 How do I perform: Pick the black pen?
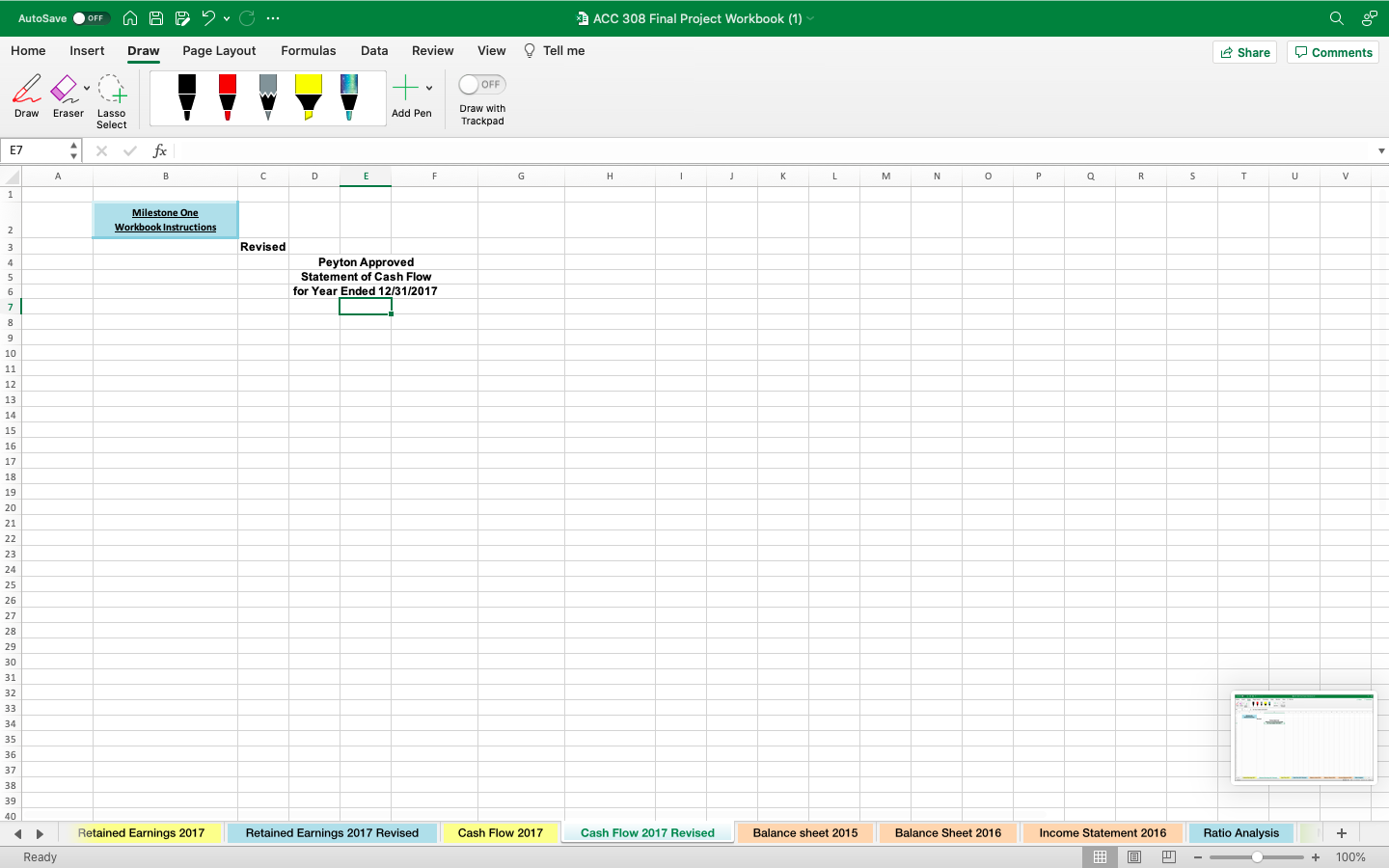(187, 97)
